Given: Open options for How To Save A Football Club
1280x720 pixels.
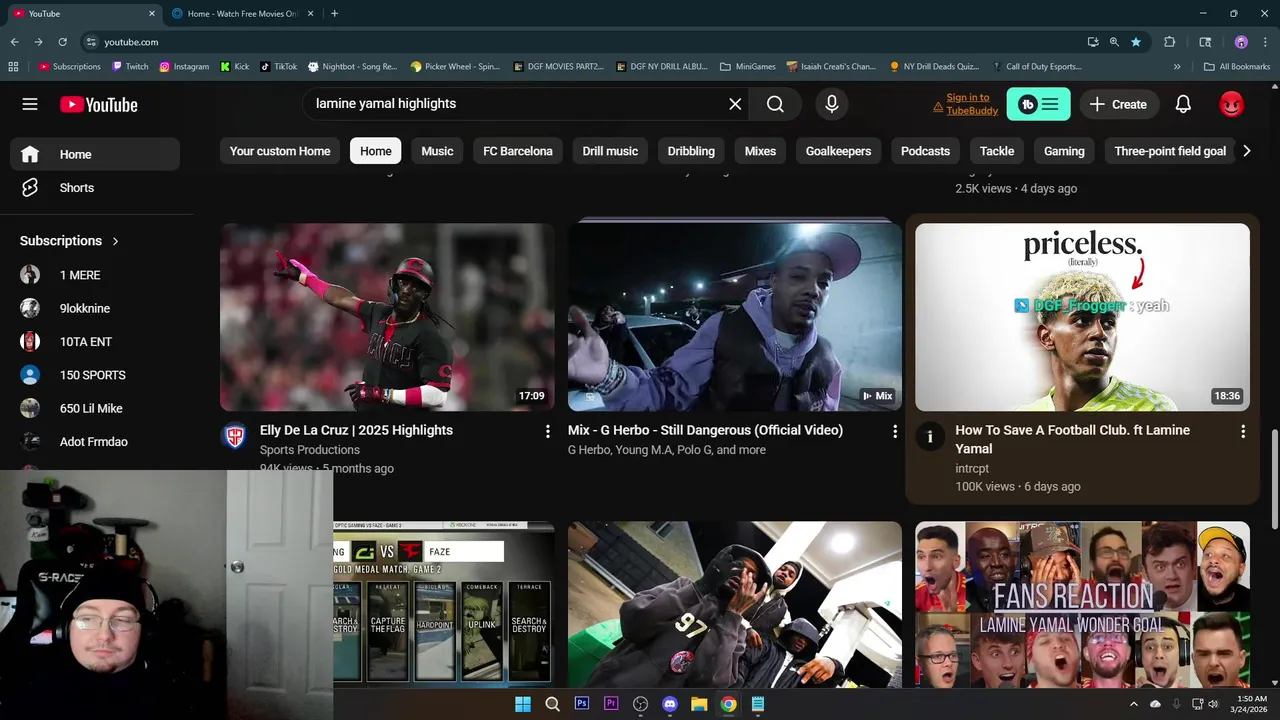Looking at the screenshot, I should point(1243,431).
